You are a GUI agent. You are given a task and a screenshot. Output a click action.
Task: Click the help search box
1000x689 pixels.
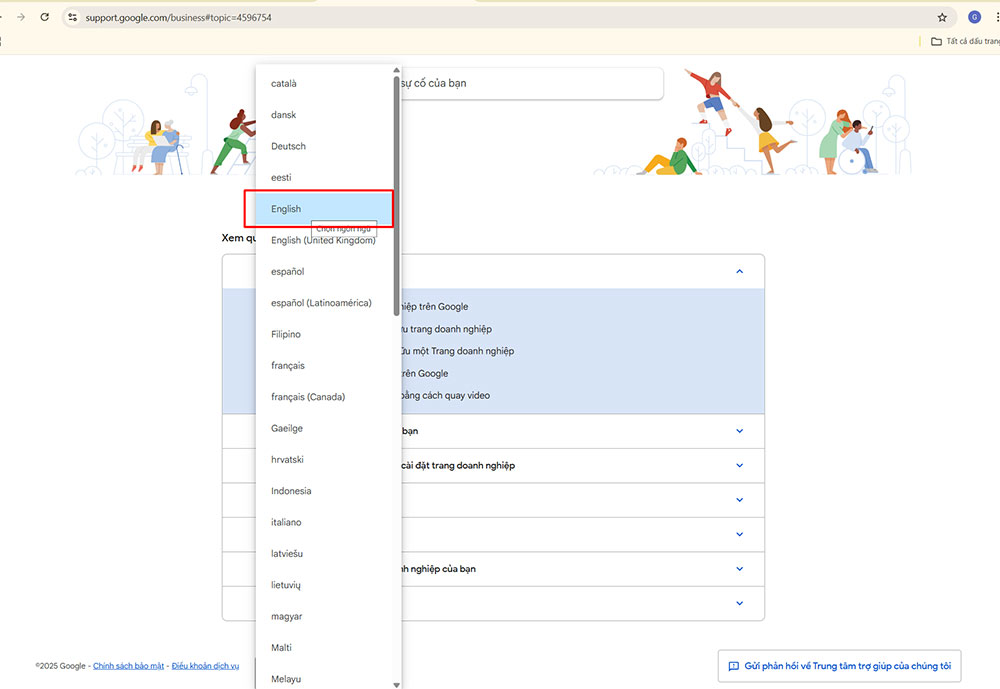point(531,84)
